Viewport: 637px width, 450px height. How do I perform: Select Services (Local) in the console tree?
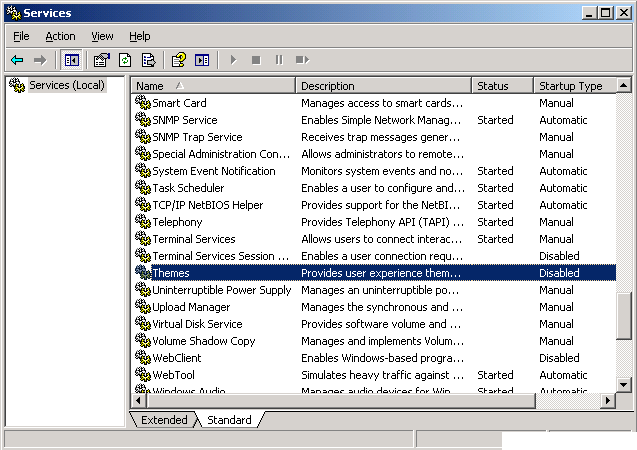pos(66,85)
